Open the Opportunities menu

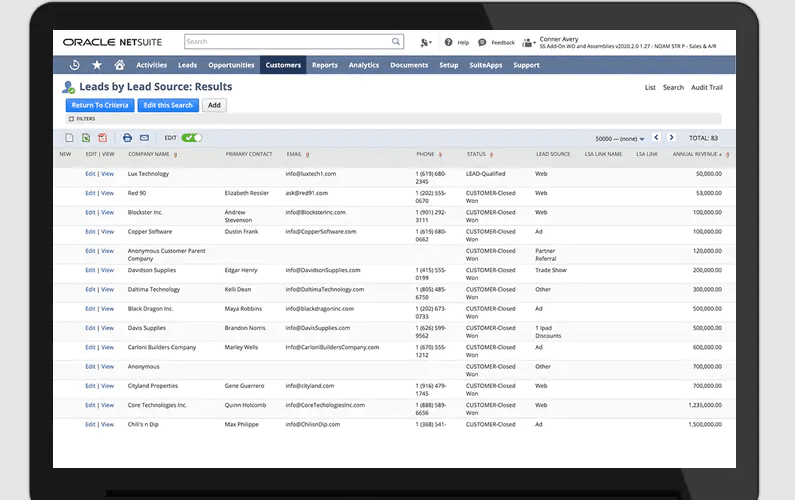pyautogui.click(x=231, y=65)
